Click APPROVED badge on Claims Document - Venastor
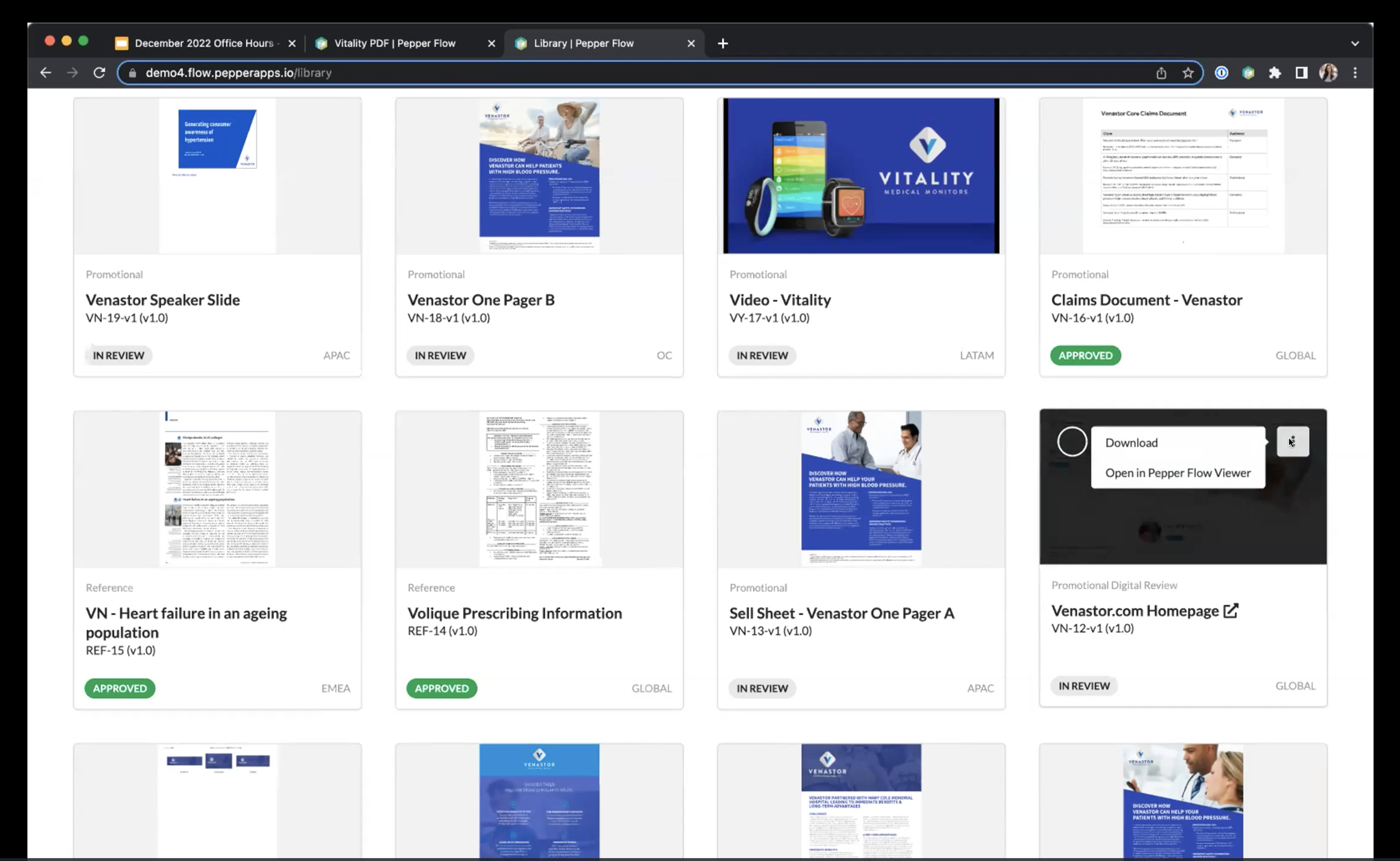This screenshot has width=1400, height=861. pos(1085,355)
